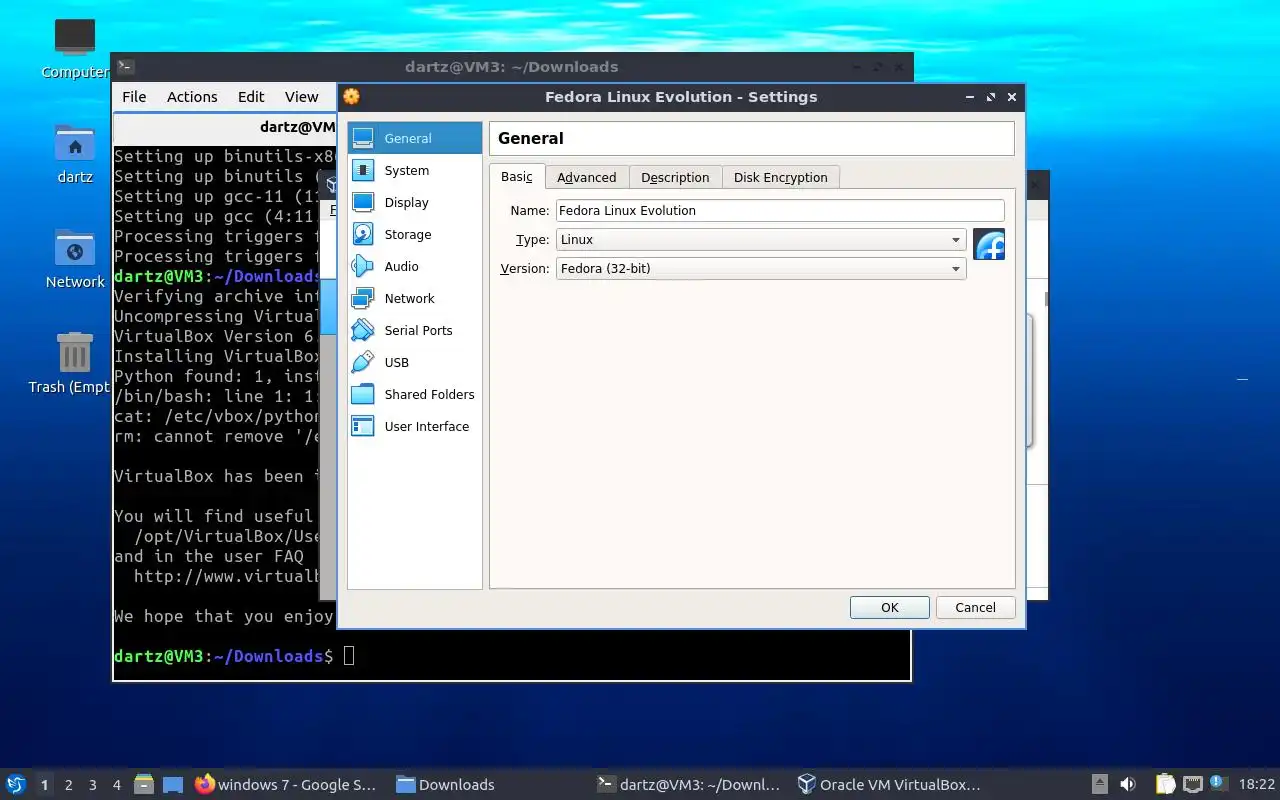Switch to workspace 1
Viewport: 1280px width, 800px height.
tap(44, 785)
